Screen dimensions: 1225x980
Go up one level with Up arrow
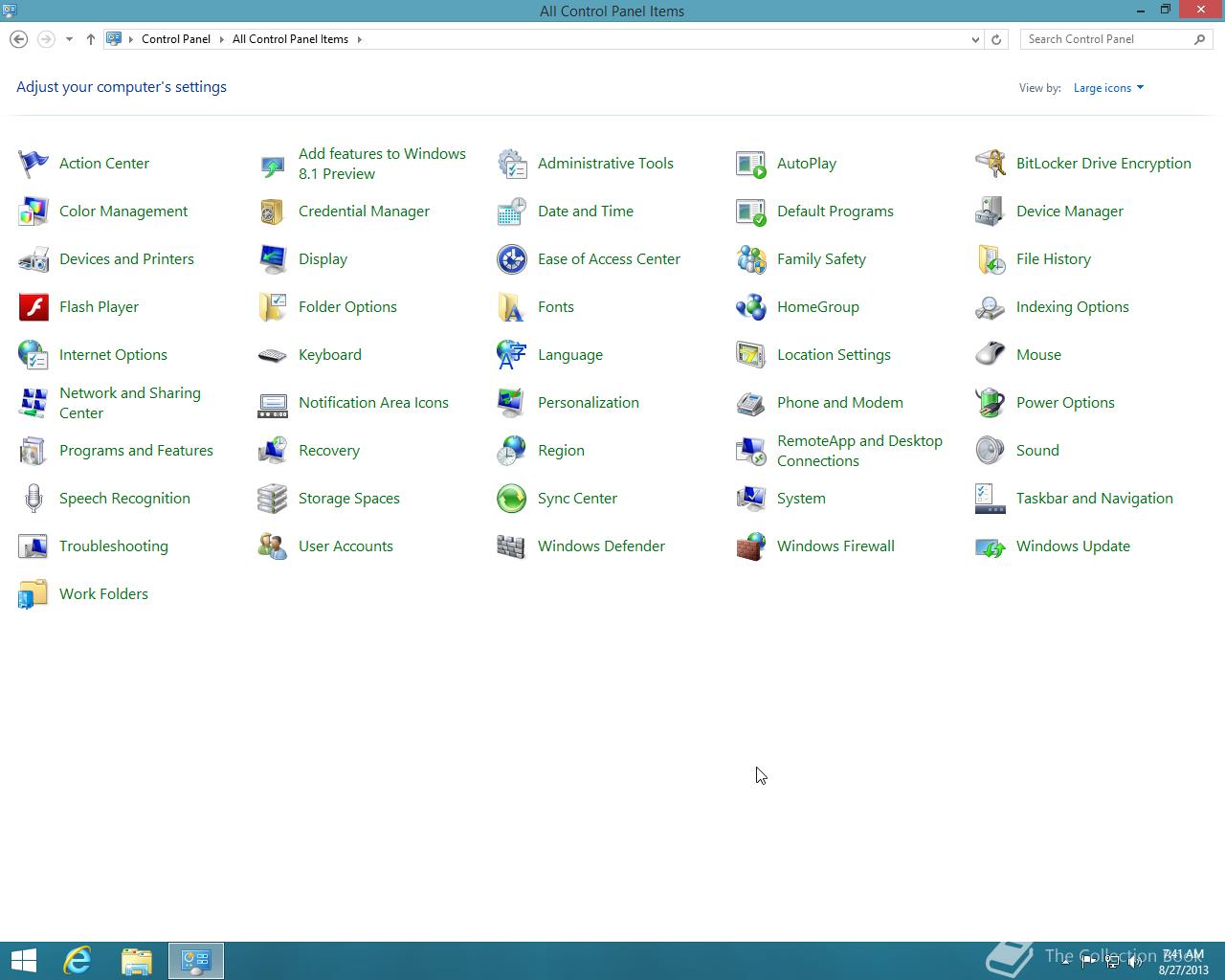(91, 39)
